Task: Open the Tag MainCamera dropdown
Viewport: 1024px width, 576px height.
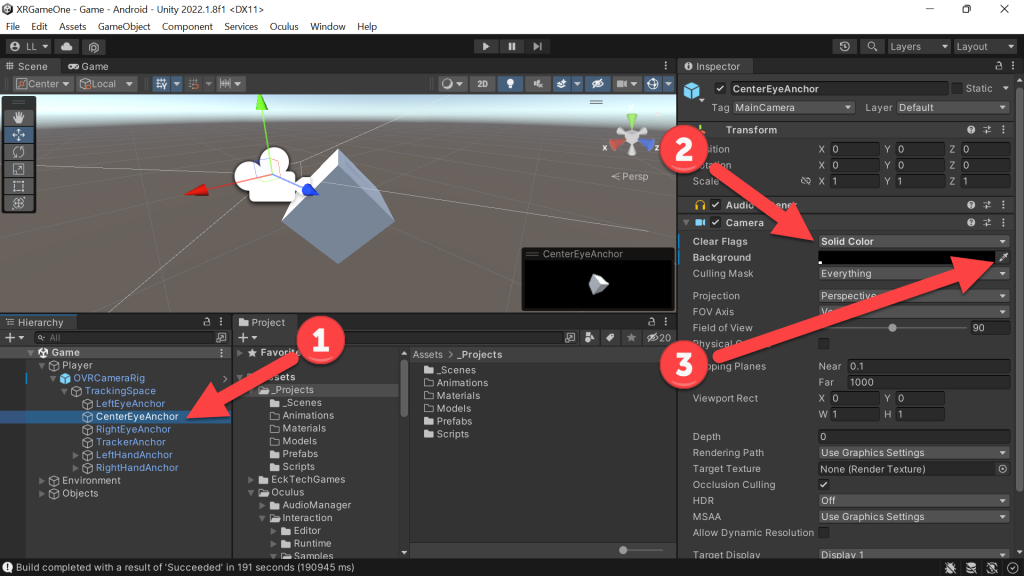Action: tap(793, 108)
